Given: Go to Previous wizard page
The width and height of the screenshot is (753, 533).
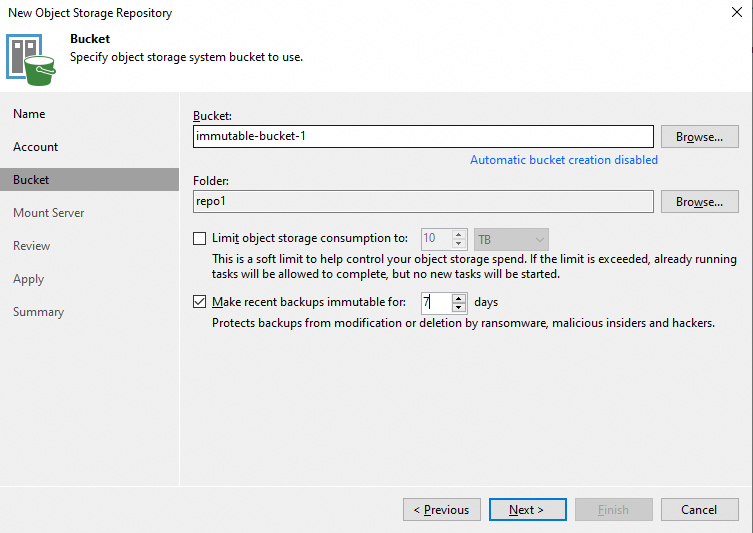Looking at the screenshot, I should (441, 509).
